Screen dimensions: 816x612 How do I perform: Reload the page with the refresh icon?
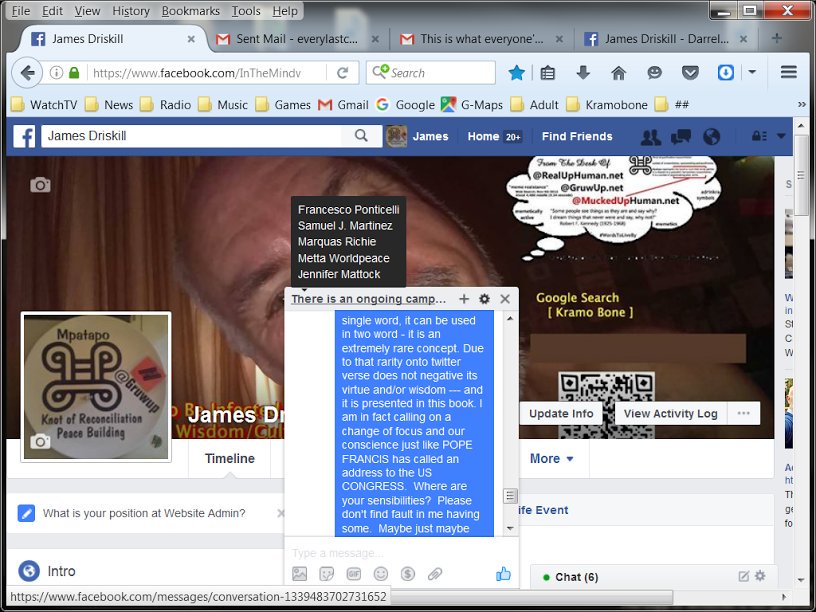point(342,73)
